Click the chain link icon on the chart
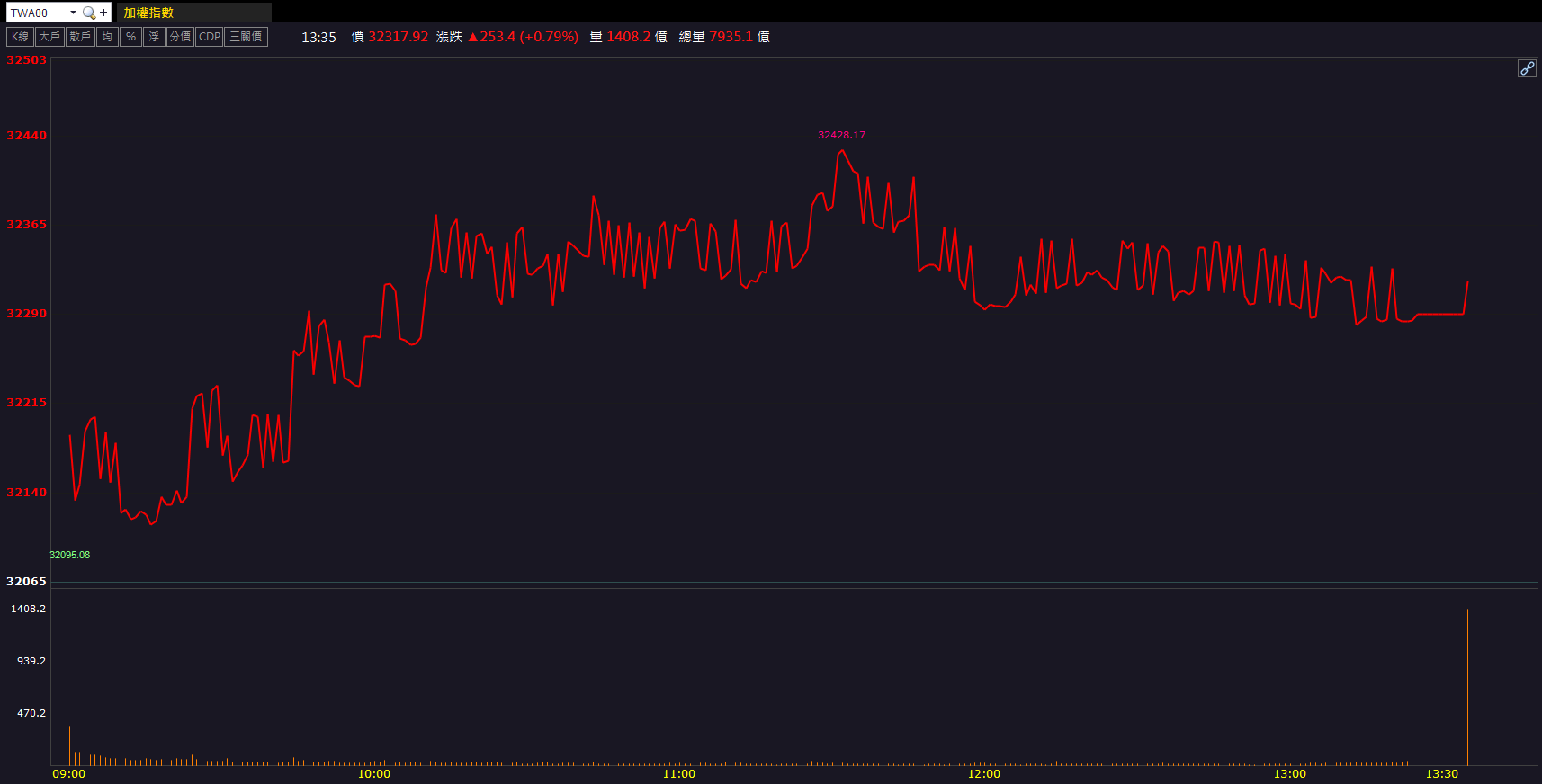This screenshot has height=784, width=1542. [1527, 68]
